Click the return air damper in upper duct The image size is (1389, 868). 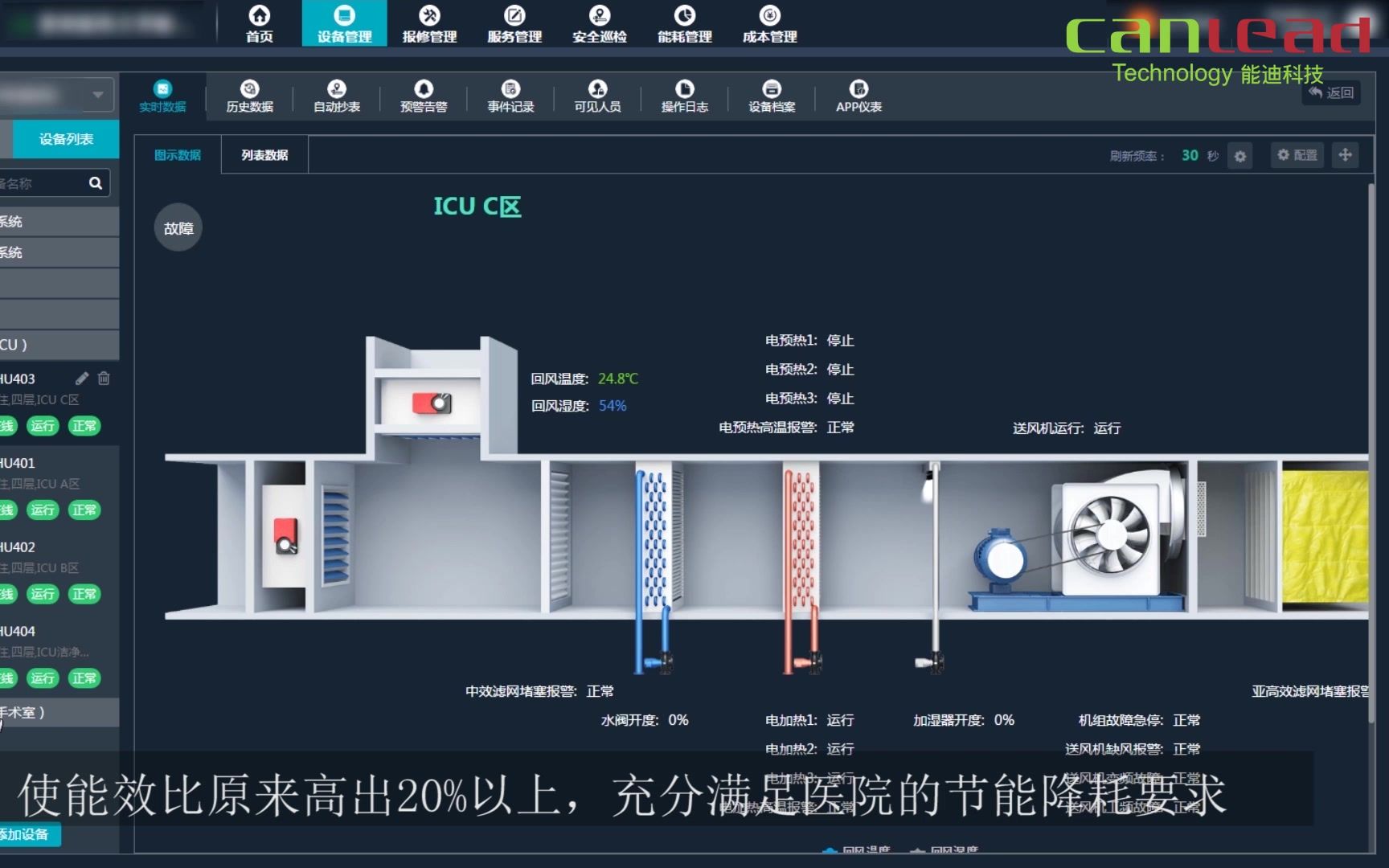[432, 403]
